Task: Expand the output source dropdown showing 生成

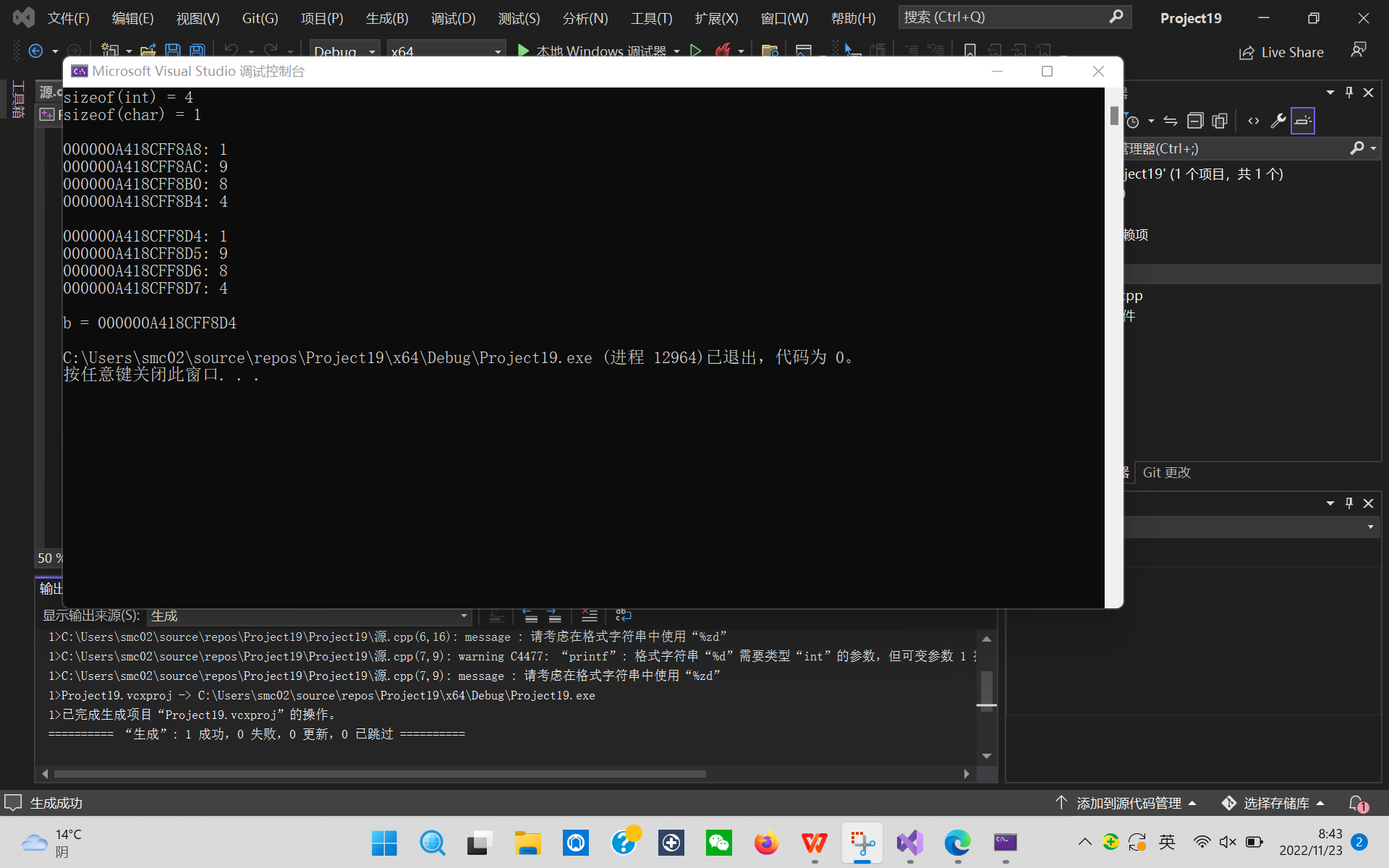Action: point(464,616)
